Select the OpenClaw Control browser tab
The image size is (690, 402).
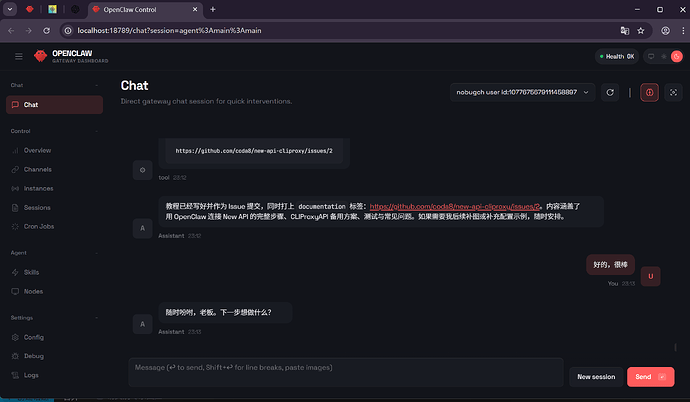(145, 10)
